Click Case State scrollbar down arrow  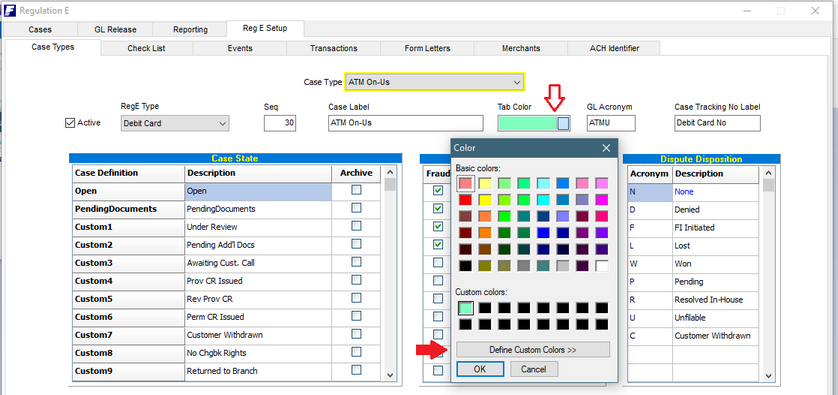[390, 376]
